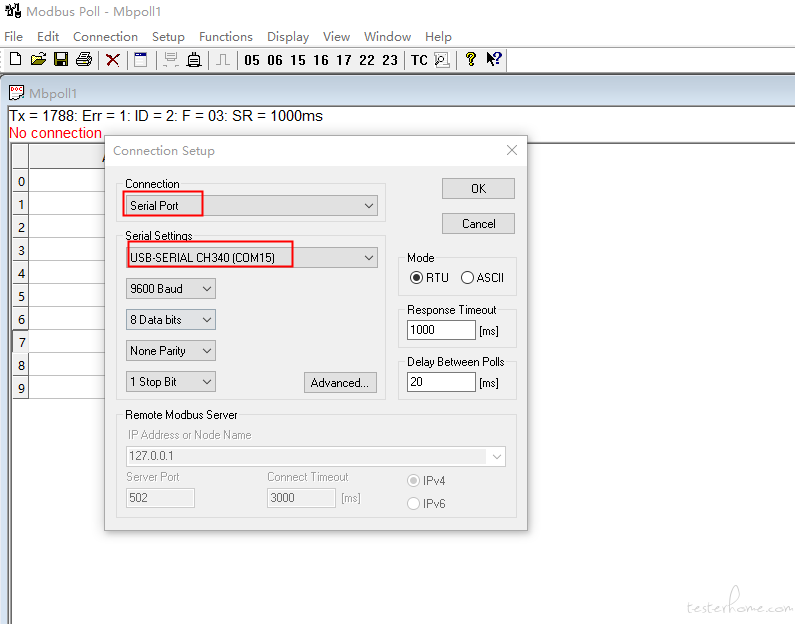The width and height of the screenshot is (795, 624).
Task: Click the Modbus Poll application title icon
Action: (x=13, y=11)
